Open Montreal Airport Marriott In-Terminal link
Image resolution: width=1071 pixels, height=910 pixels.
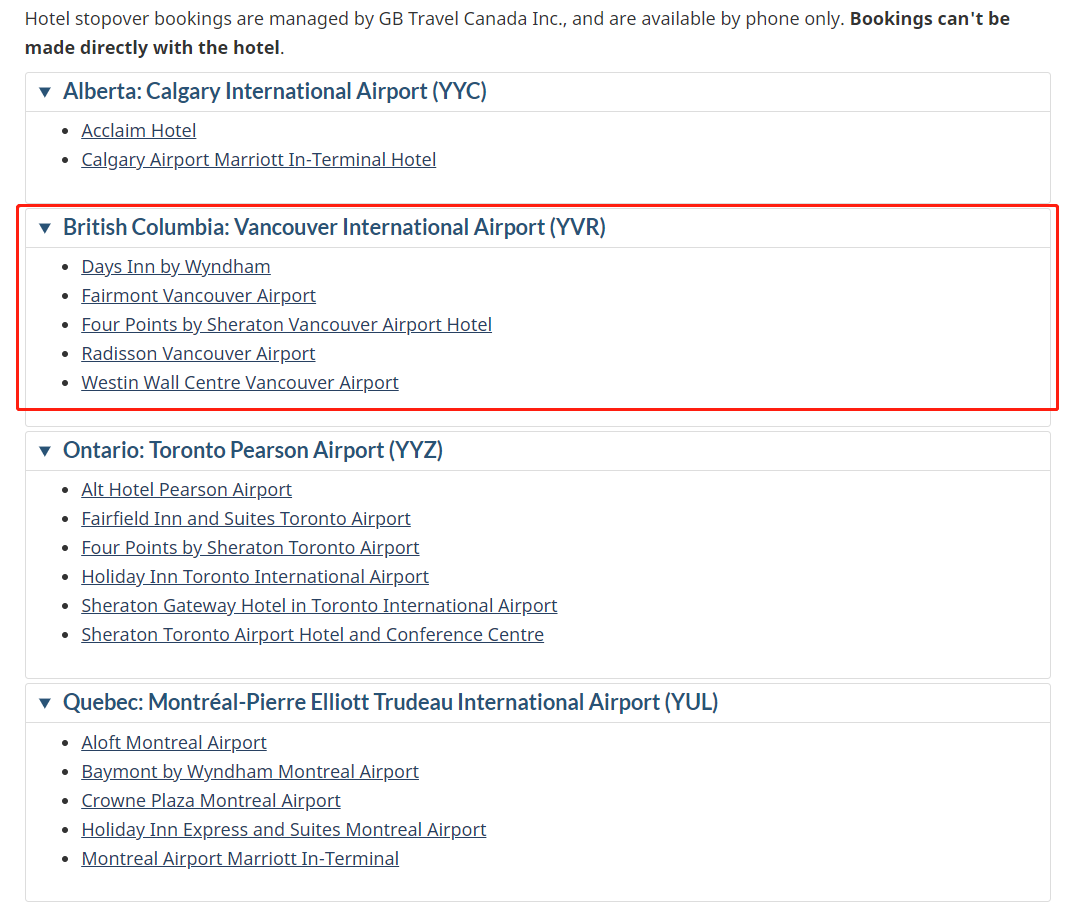click(240, 859)
